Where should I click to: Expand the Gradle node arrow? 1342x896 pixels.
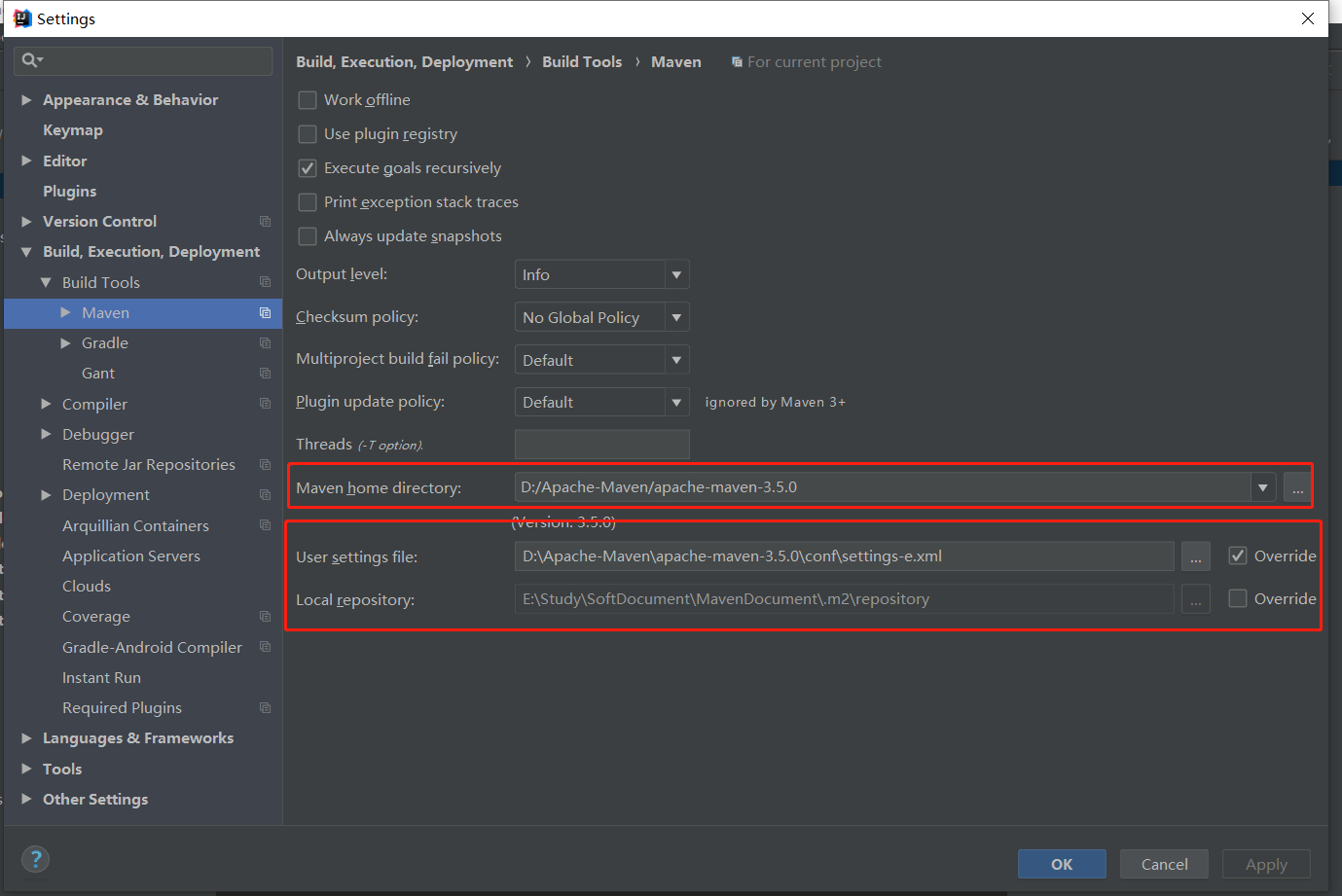tap(65, 343)
